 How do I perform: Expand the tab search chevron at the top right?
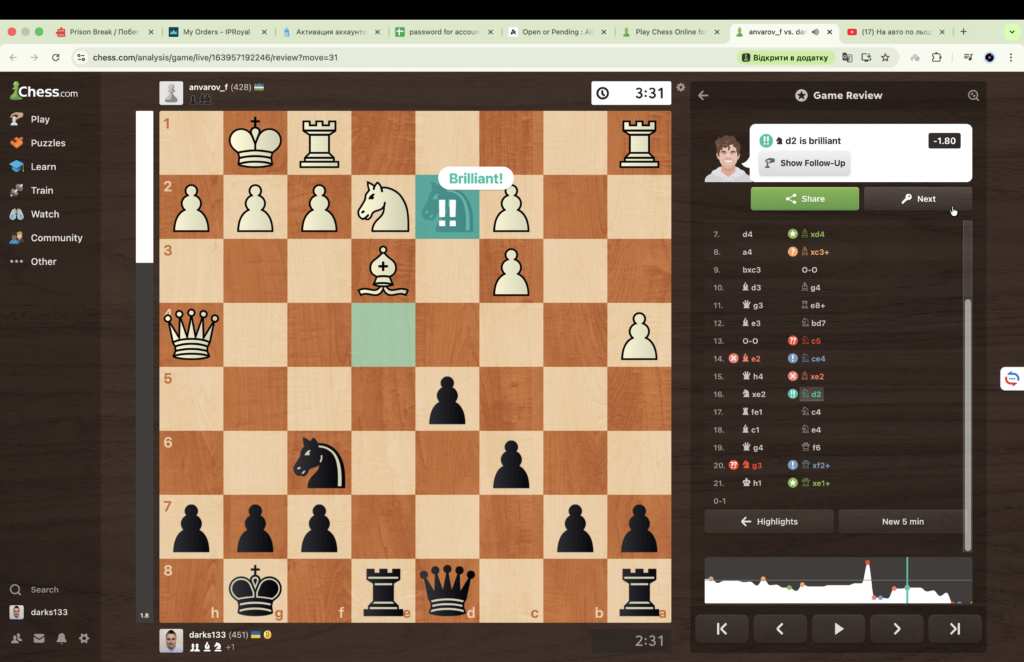coord(1012,31)
